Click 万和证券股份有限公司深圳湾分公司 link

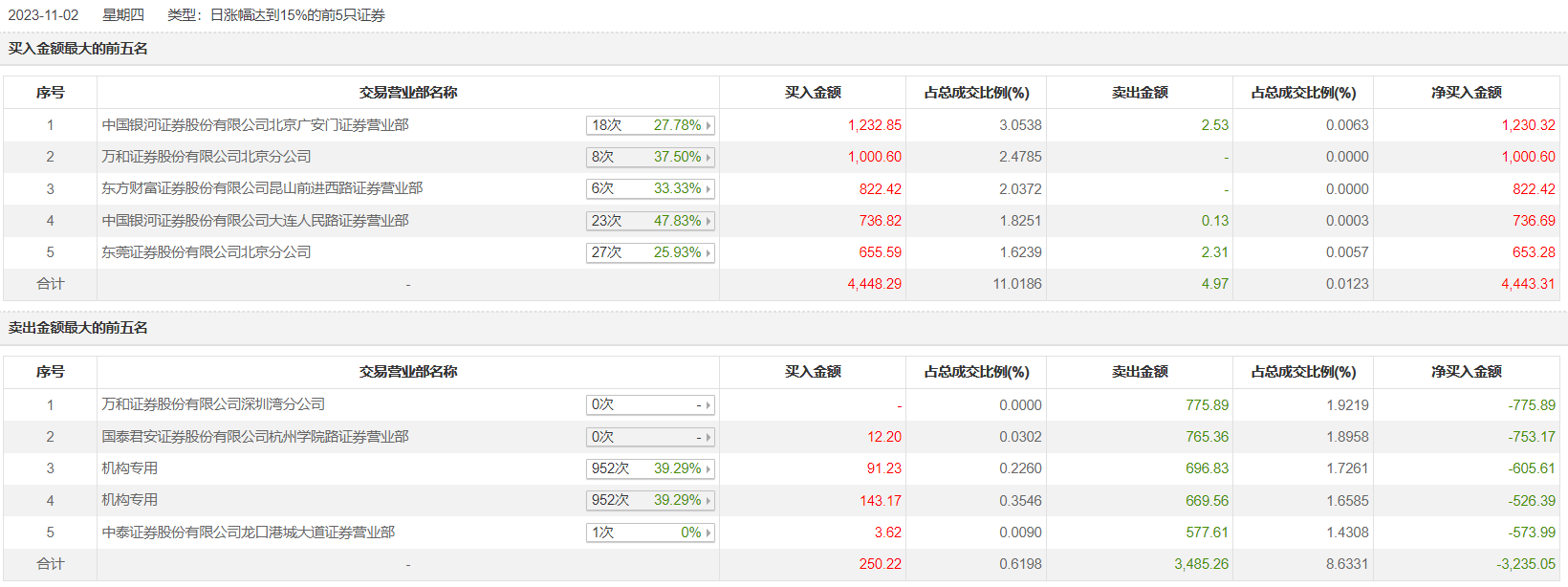pos(213,404)
